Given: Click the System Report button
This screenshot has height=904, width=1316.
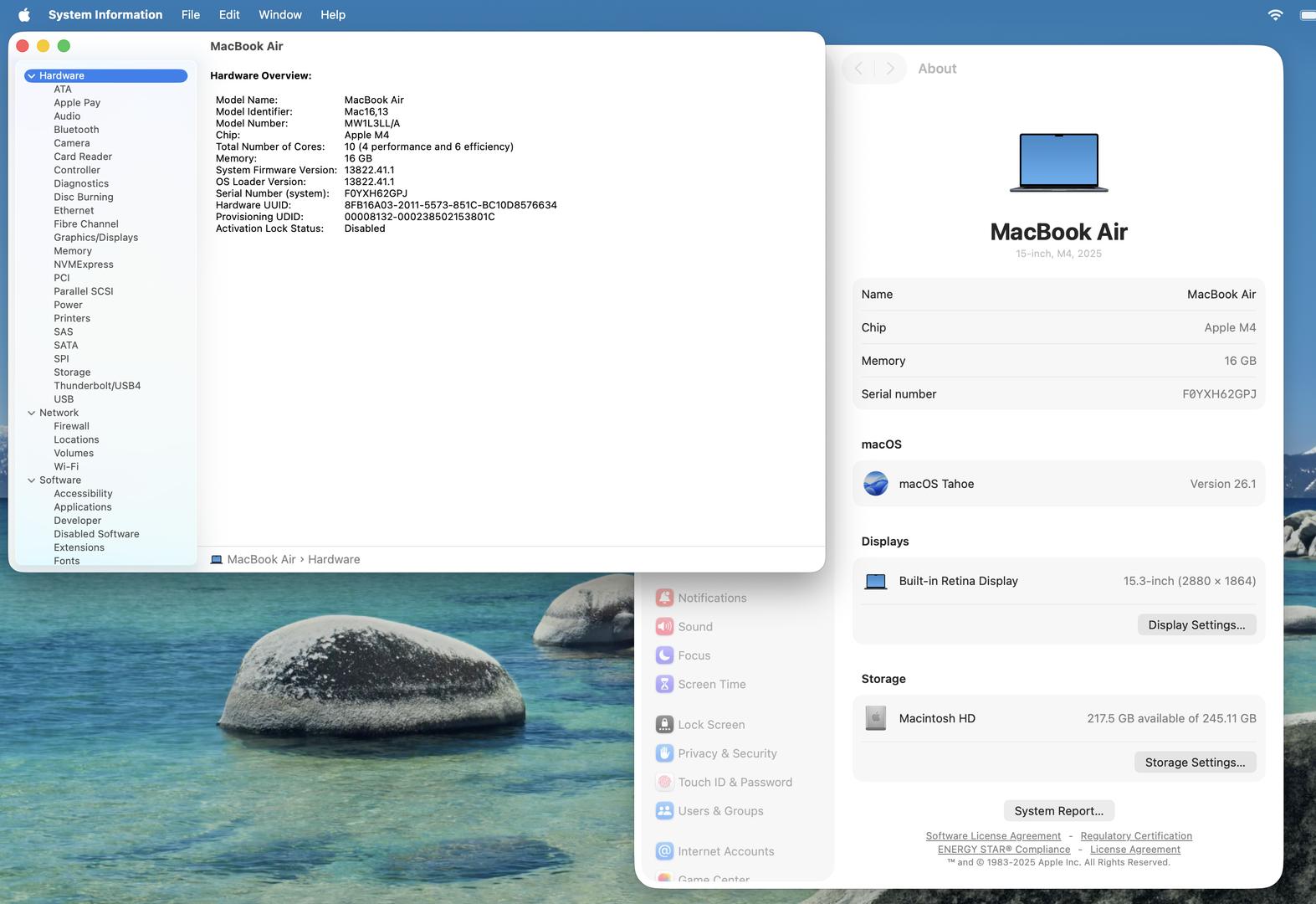Looking at the screenshot, I should [x=1058, y=811].
